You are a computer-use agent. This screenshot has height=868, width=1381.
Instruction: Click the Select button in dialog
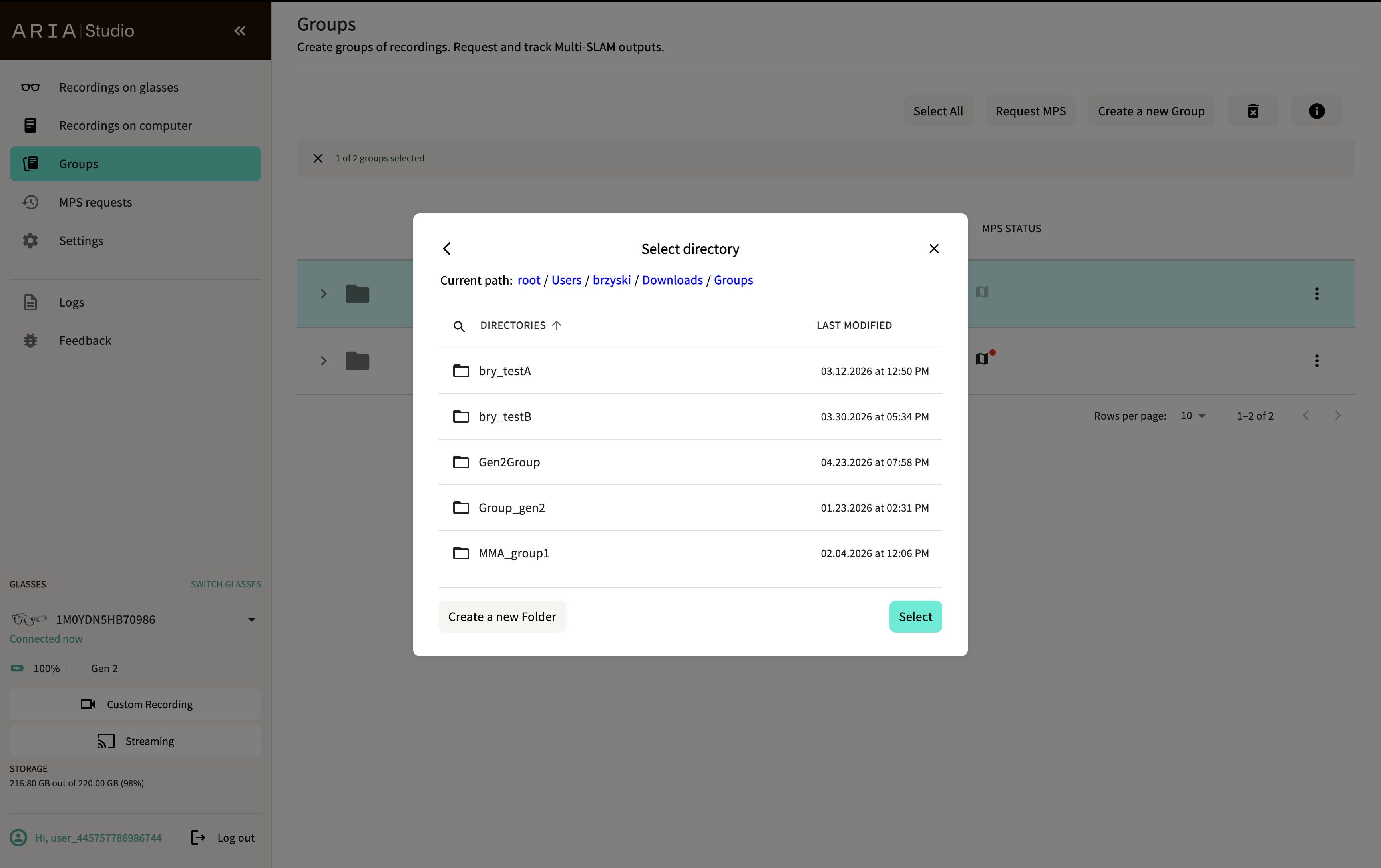tap(915, 617)
